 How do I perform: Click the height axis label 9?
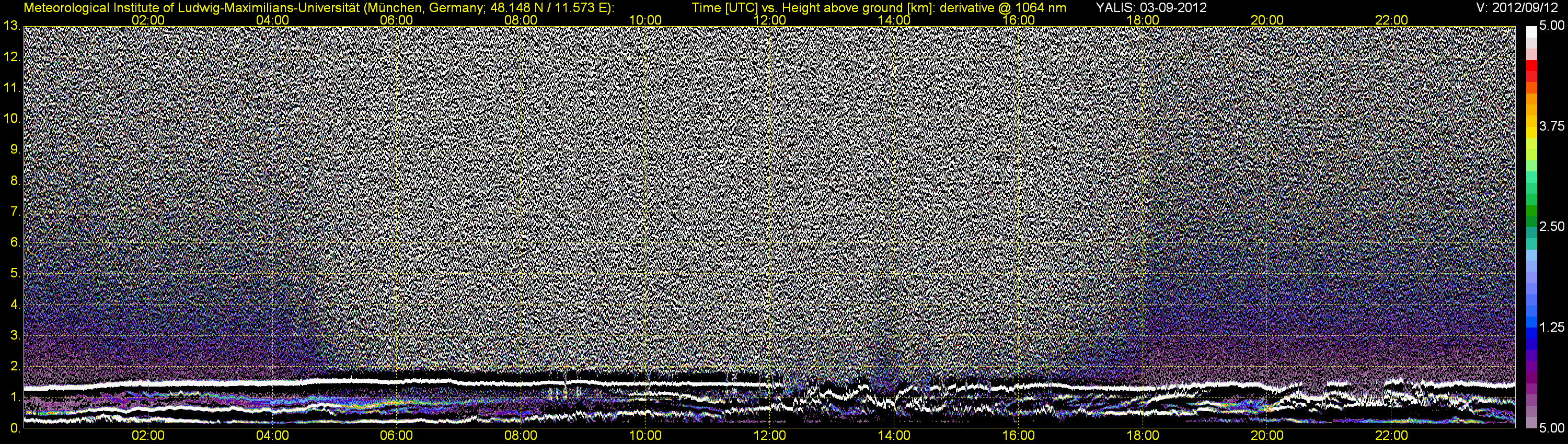pyautogui.click(x=15, y=149)
